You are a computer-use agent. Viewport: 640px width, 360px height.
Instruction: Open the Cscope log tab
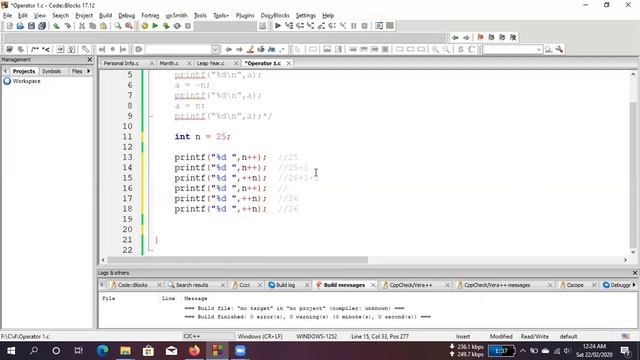point(575,285)
